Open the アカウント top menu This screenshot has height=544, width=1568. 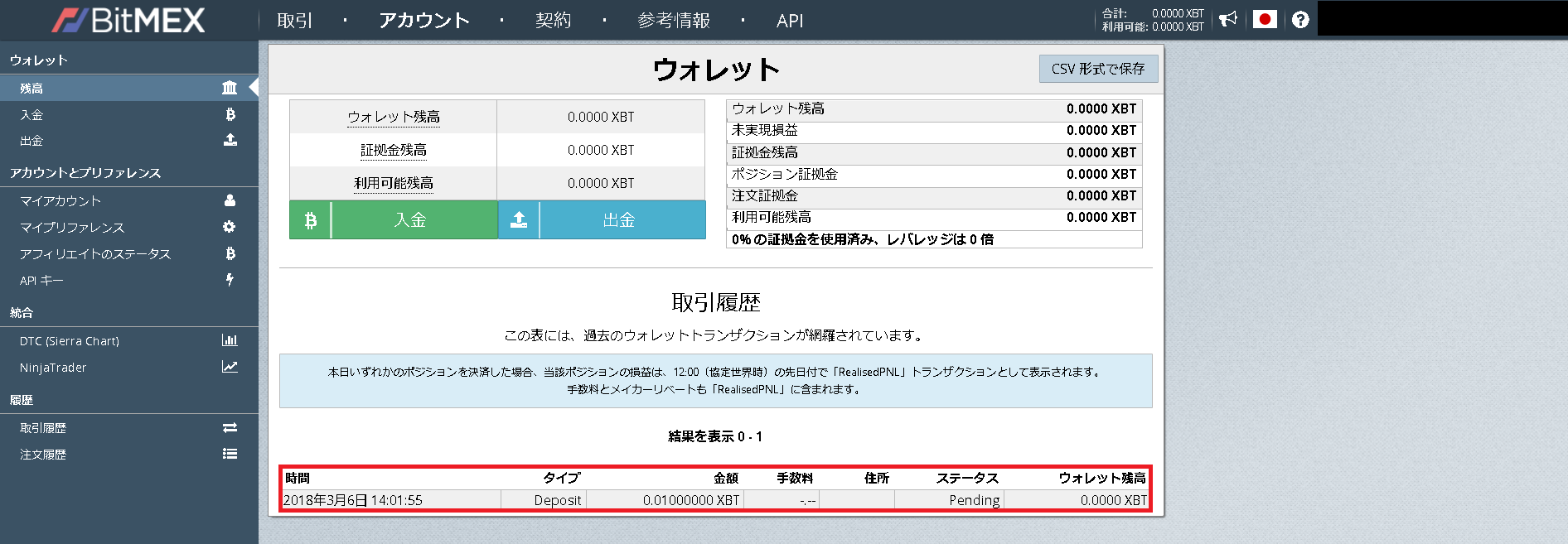tap(424, 21)
